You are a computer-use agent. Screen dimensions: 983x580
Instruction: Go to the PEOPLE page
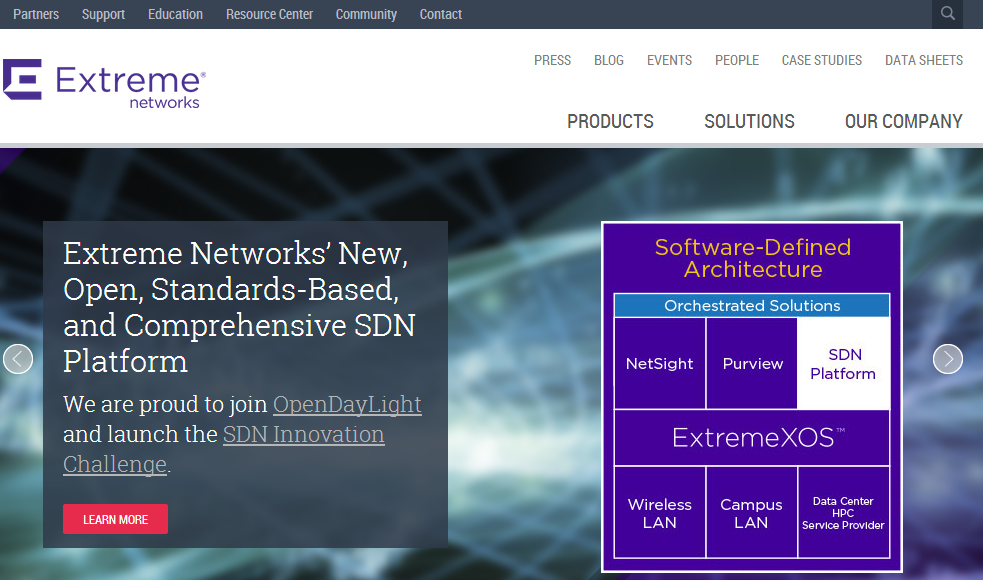click(x=737, y=60)
